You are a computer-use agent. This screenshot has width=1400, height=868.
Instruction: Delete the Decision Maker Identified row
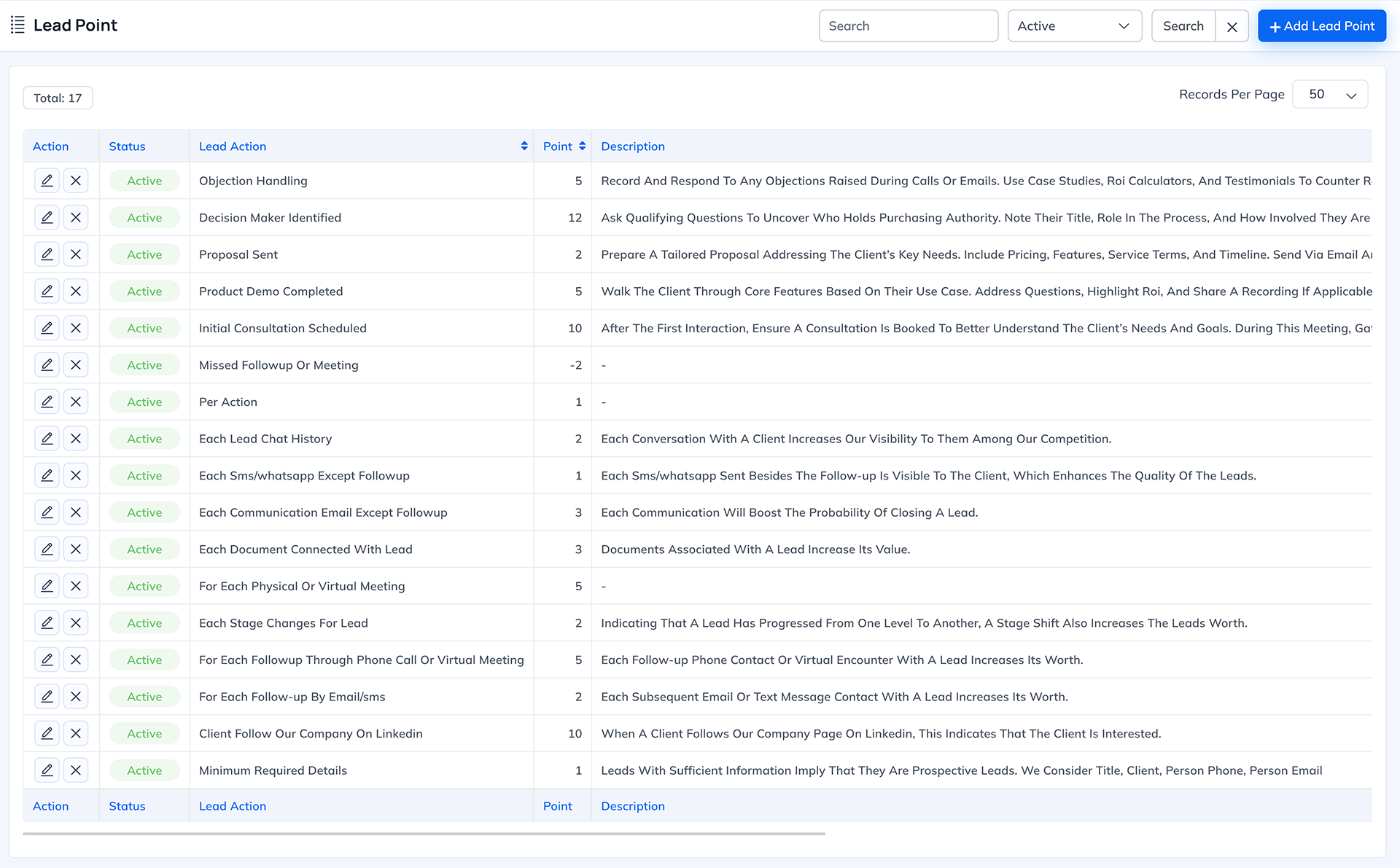tap(76, 217)
